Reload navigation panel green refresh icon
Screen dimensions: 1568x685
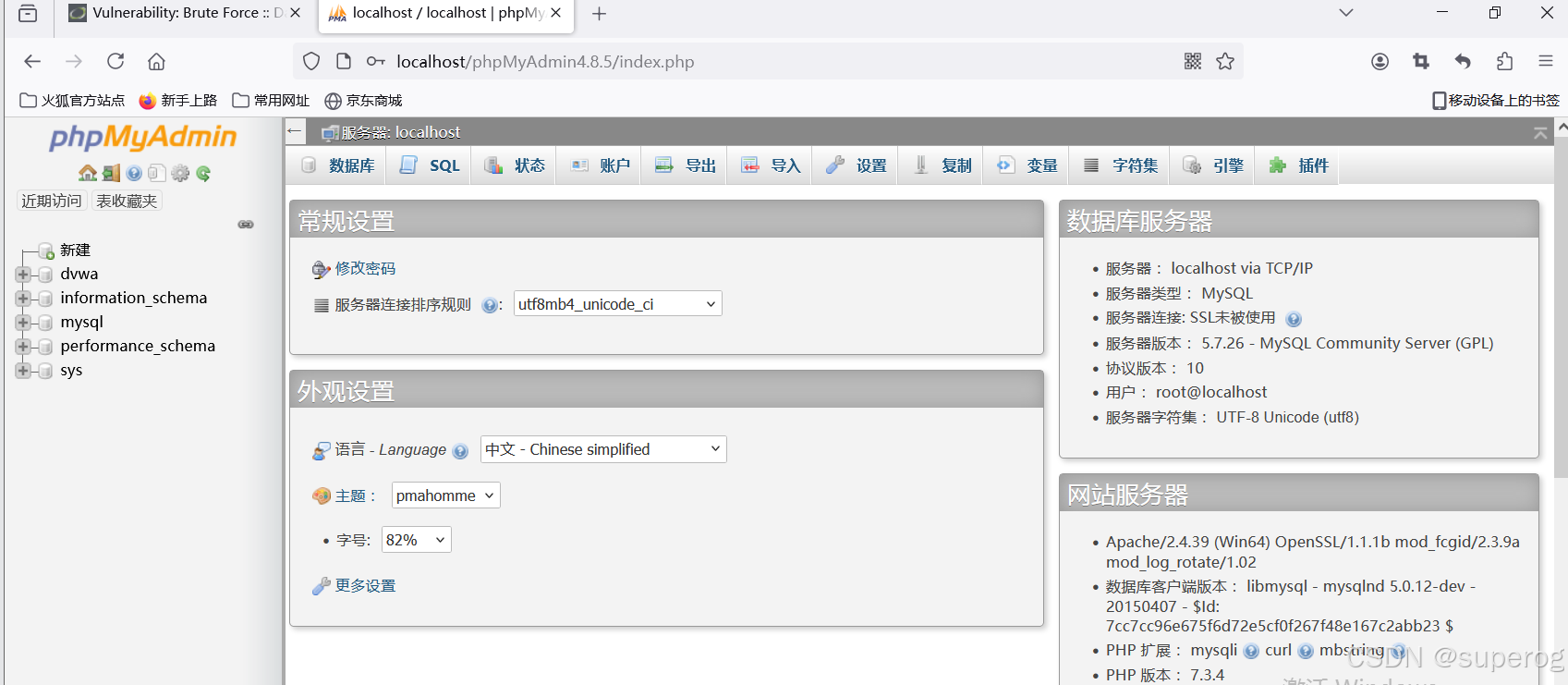coord(203,173)
